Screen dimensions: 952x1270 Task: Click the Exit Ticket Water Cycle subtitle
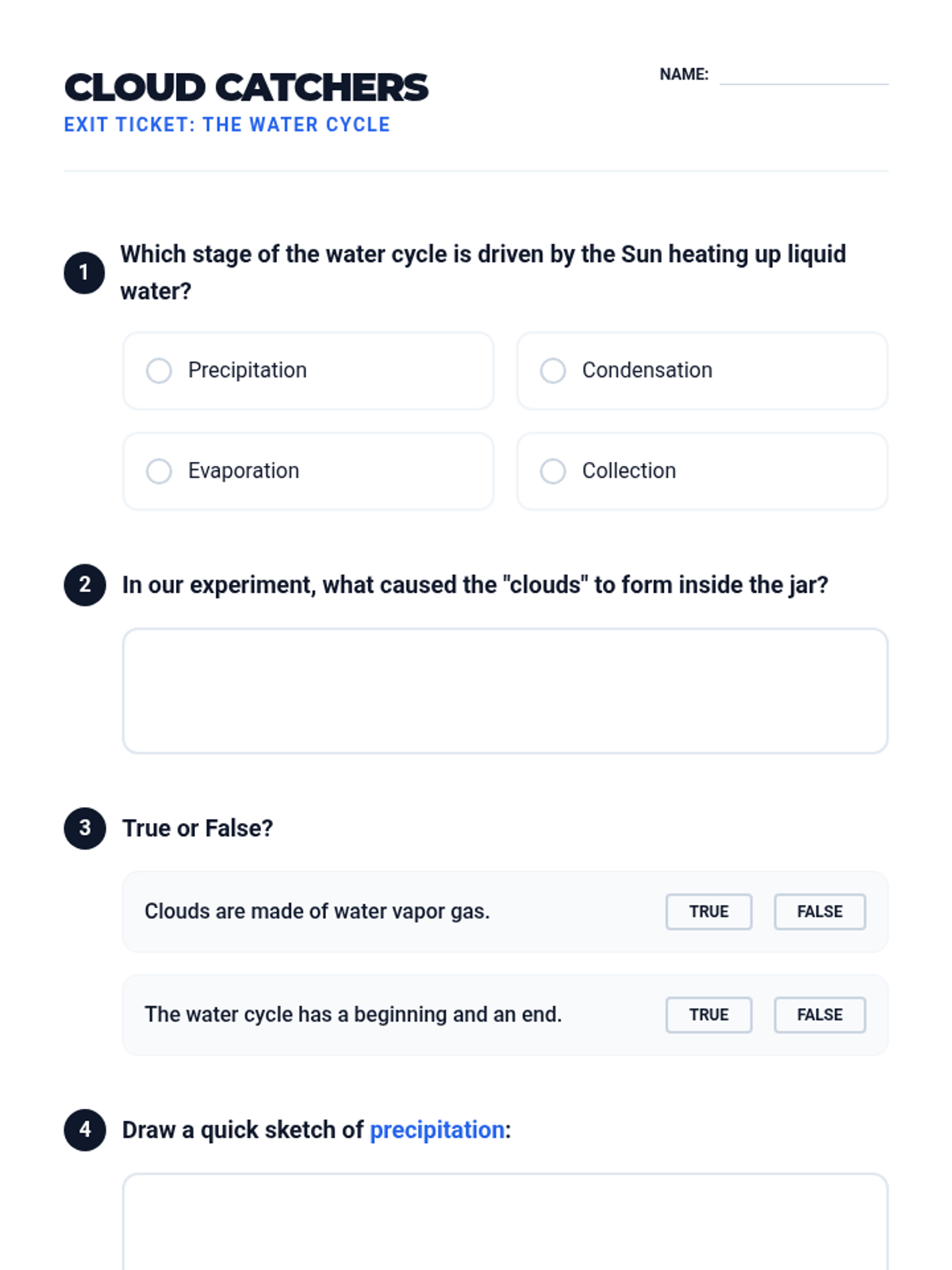[x=227, y=125]
